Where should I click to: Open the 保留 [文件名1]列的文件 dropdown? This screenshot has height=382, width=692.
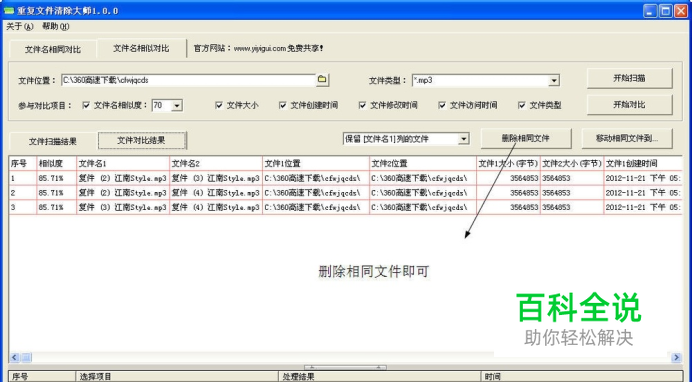pyautogui.click(x=463, y=139)
